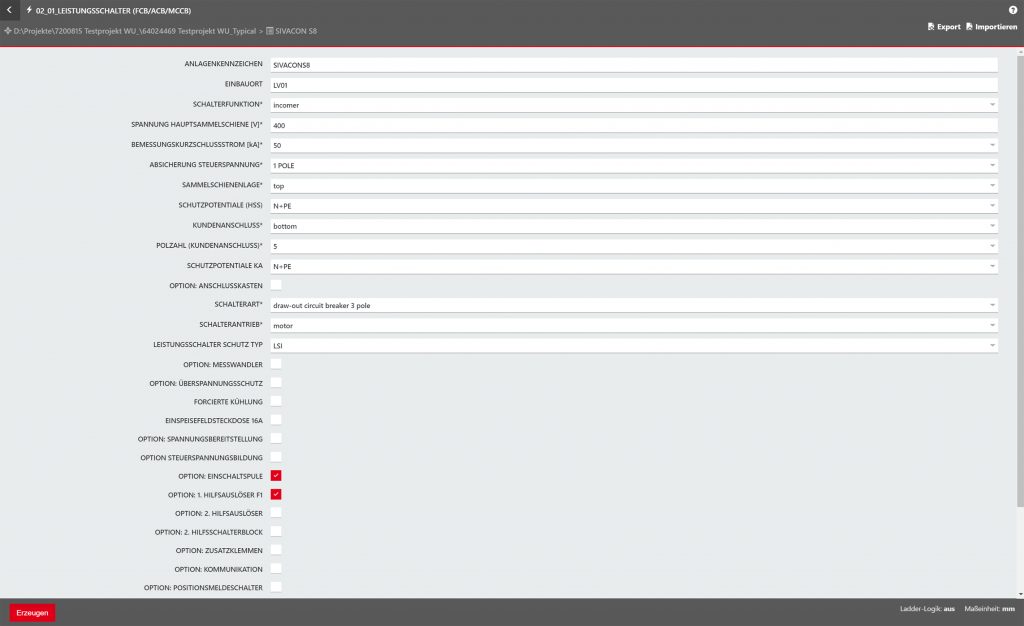The height and width of the screenshot is (626, 1024).
Task: Uncheck Option: 1. Hilfsauslöser F1 checkbox
Action: (x=276, y=494)
